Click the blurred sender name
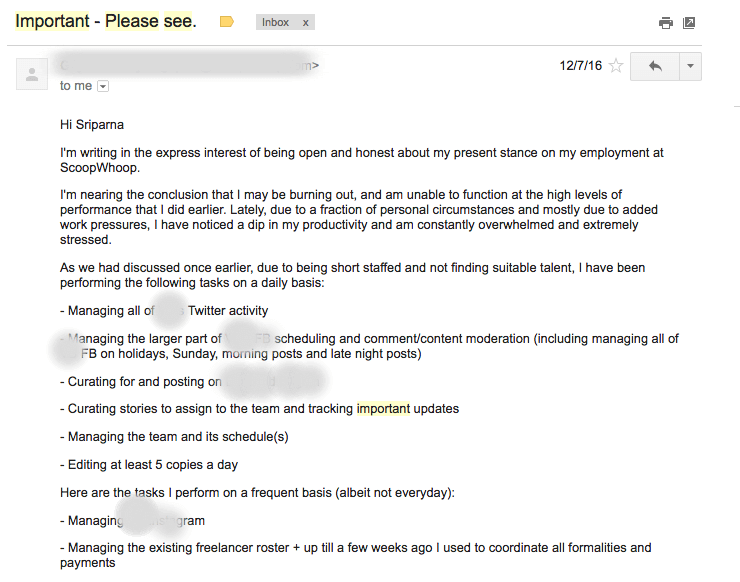 pyautogui.click(x=185, y=66)
